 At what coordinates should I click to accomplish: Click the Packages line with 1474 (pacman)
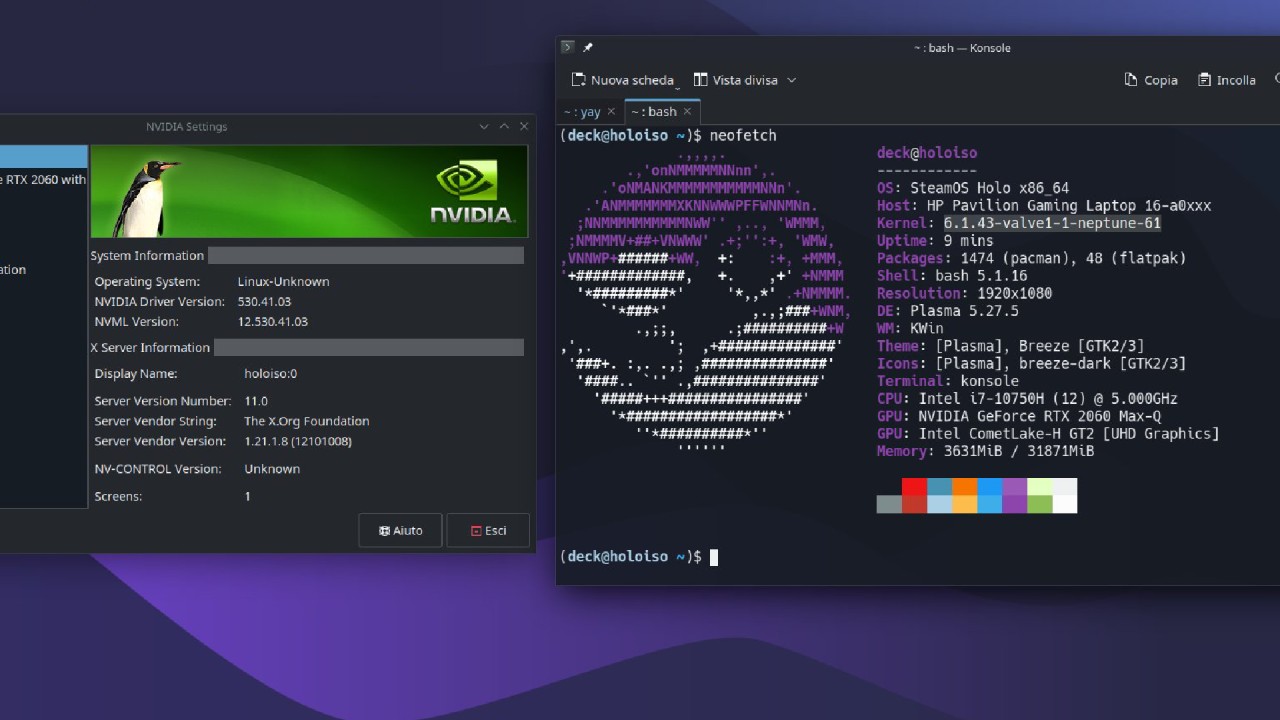tap(1031, 258)
